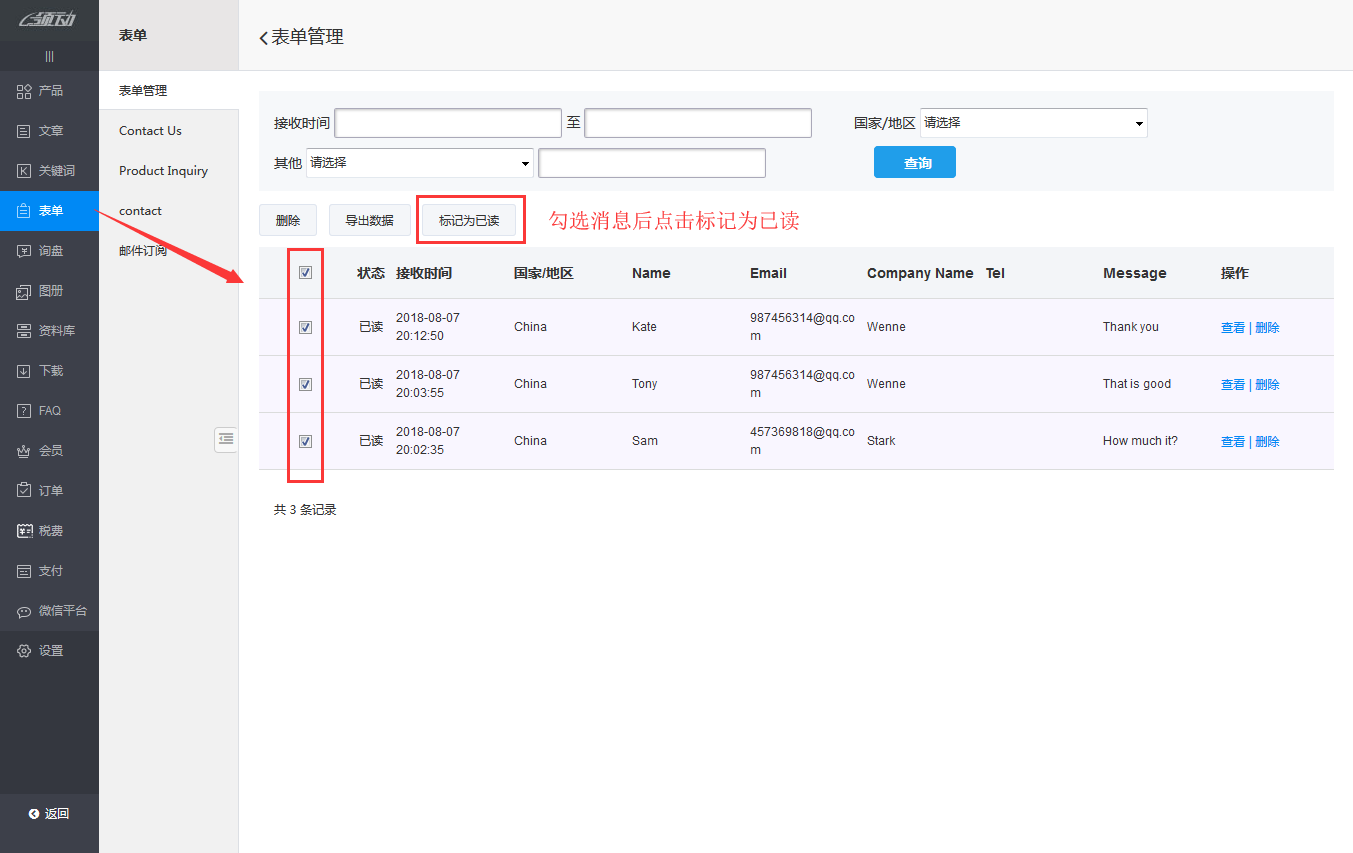Uncheck the checkbox on Sam's message row
This screenshot has width=1353, height=853.
[305, 440]
